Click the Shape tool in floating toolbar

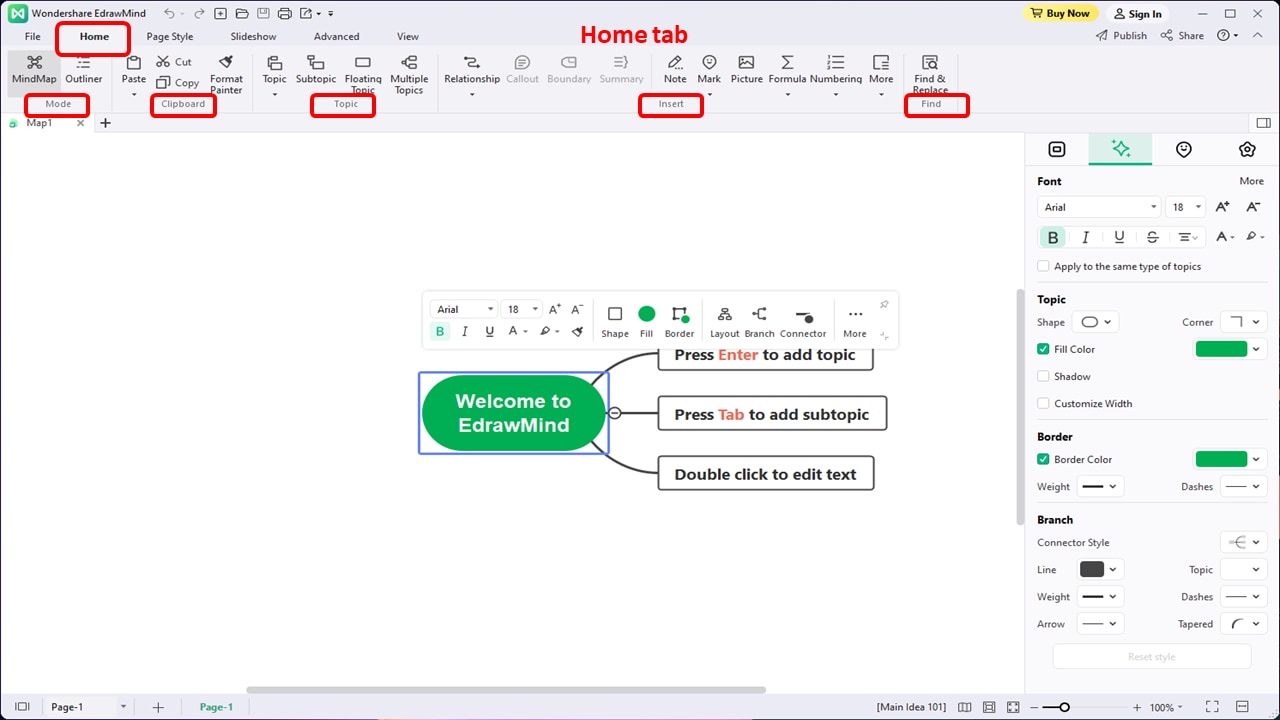[615, 322]
